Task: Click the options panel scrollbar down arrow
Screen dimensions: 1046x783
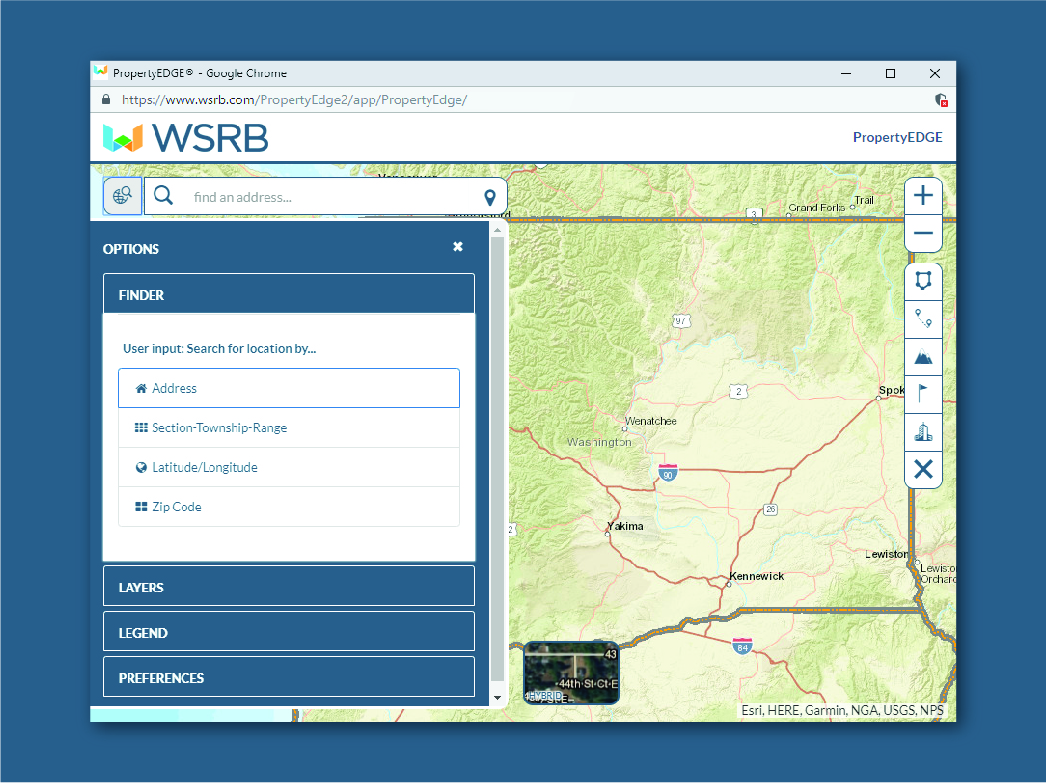Action: tap(497, 698)
